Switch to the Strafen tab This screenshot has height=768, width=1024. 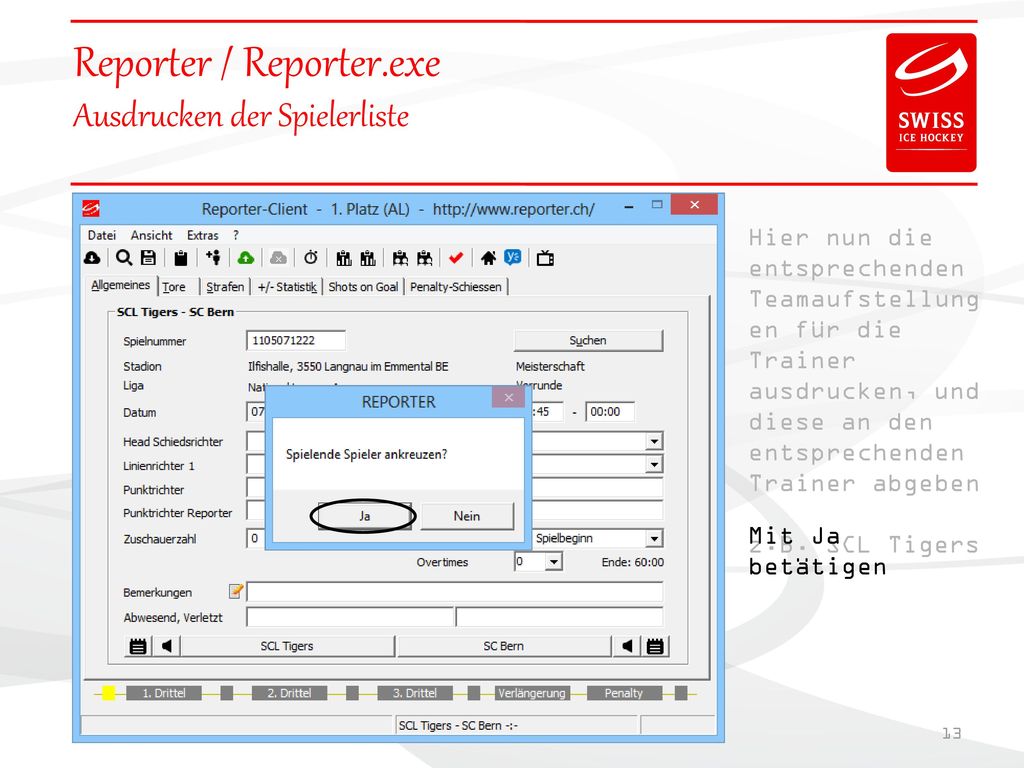[x=225, y=287]
